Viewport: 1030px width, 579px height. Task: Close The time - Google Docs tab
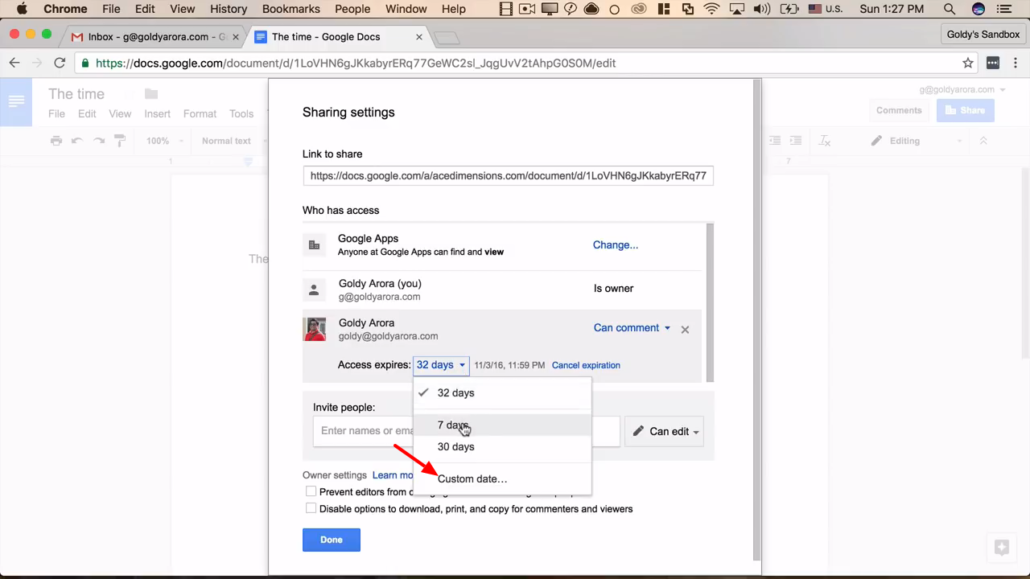pyautogui.click(x=419, y=37)
